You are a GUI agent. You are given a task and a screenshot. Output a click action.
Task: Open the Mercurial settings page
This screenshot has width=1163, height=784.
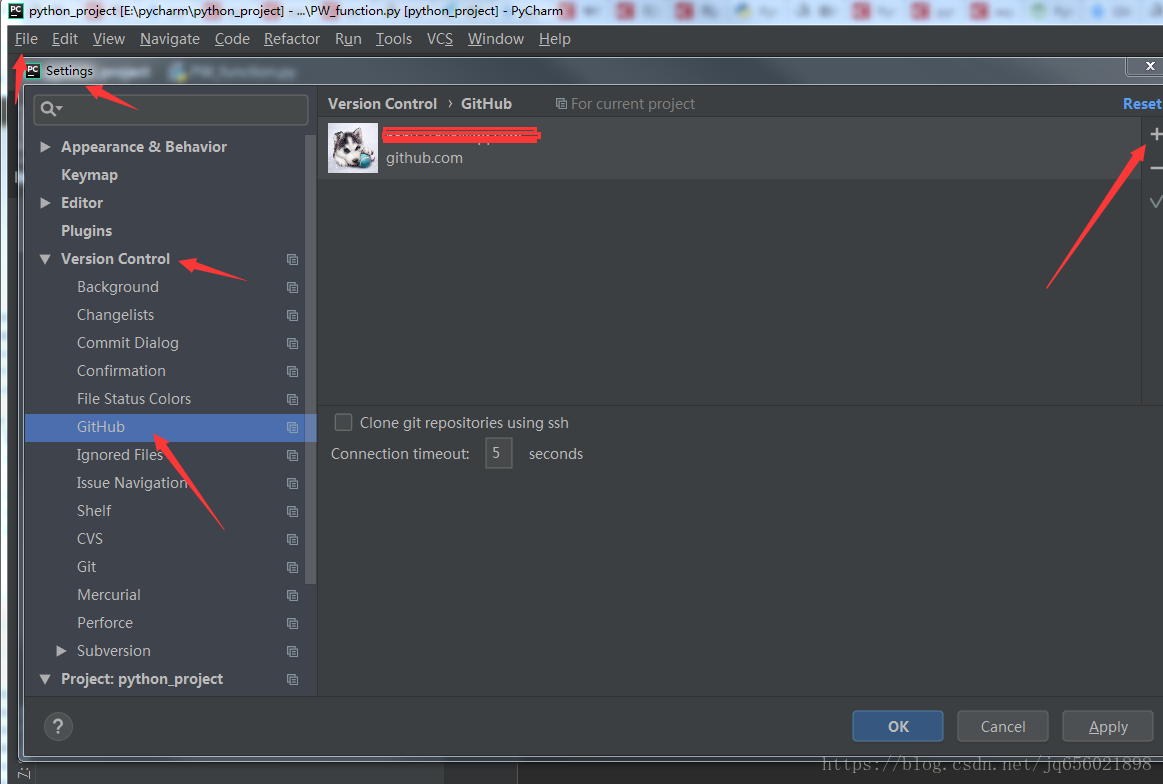[108, 595]
